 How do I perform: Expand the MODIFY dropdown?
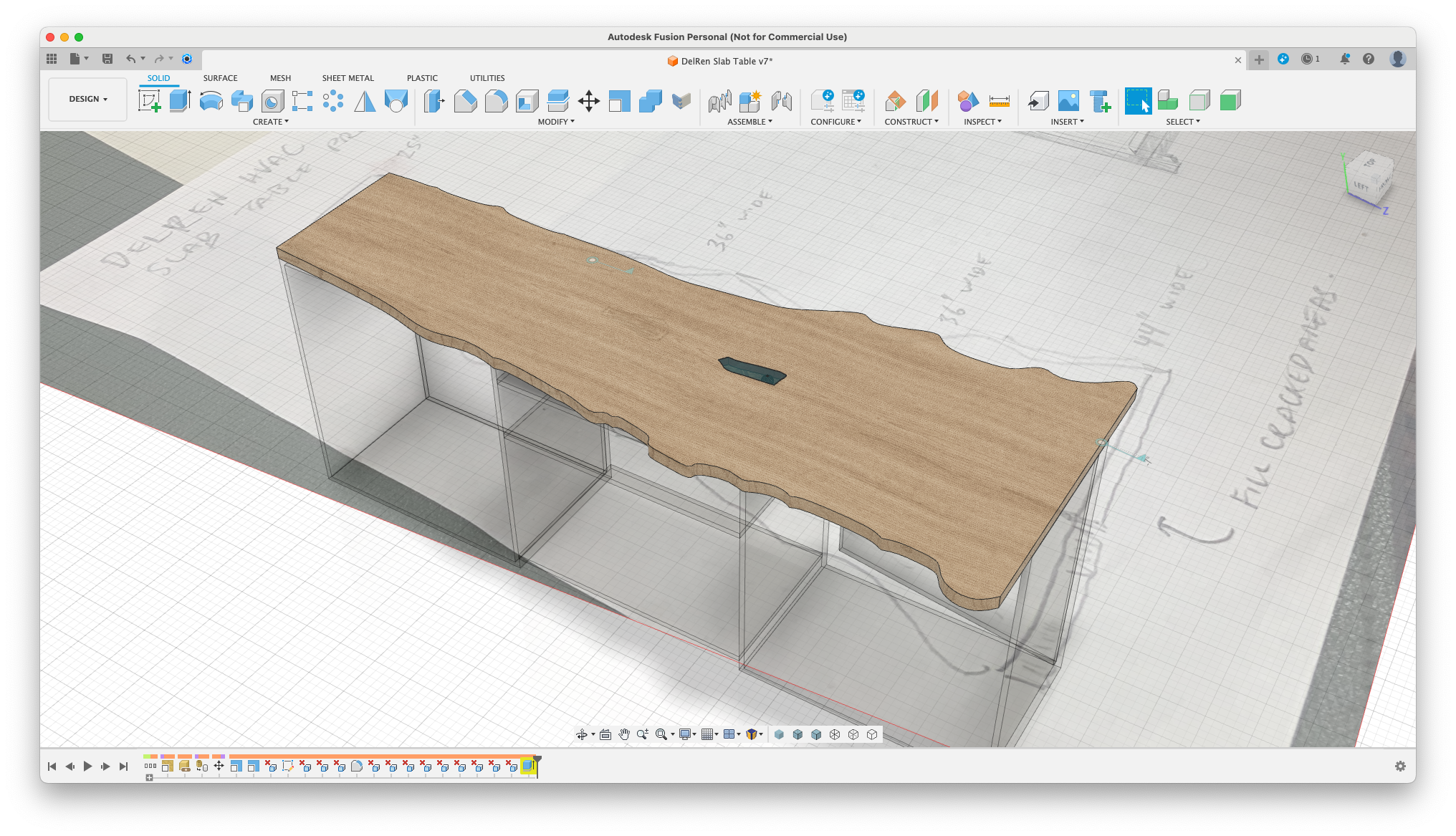557,122
